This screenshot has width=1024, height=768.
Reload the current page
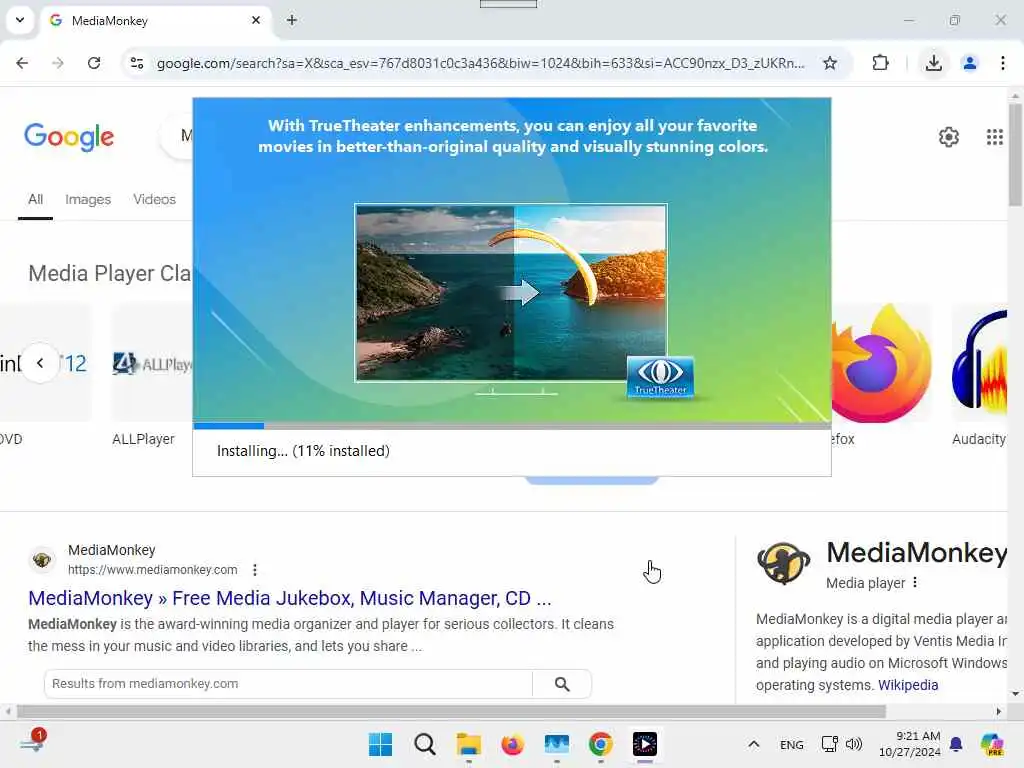[x=94, y=63]
